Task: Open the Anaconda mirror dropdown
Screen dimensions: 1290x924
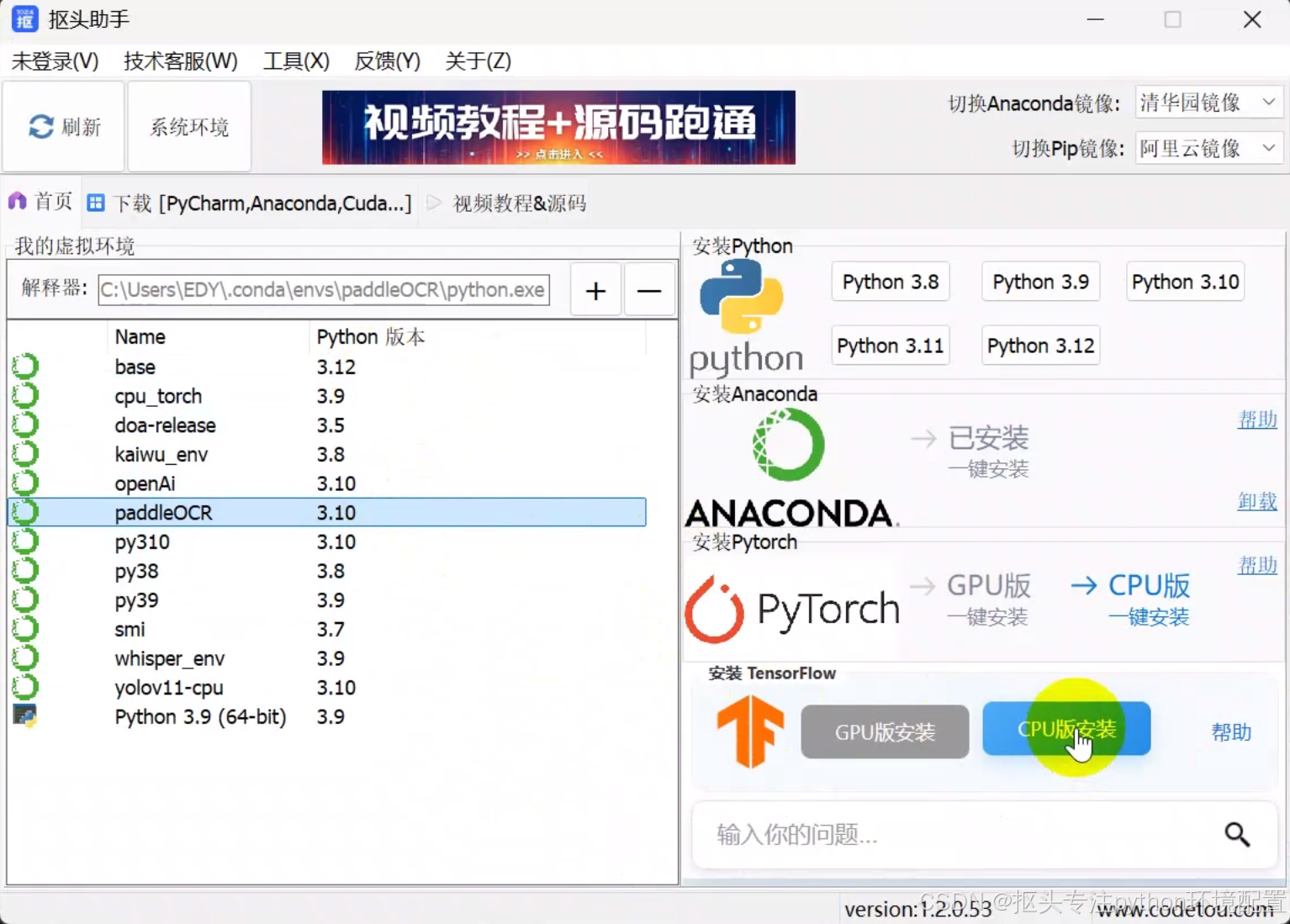Action: tap(1208, 103)
